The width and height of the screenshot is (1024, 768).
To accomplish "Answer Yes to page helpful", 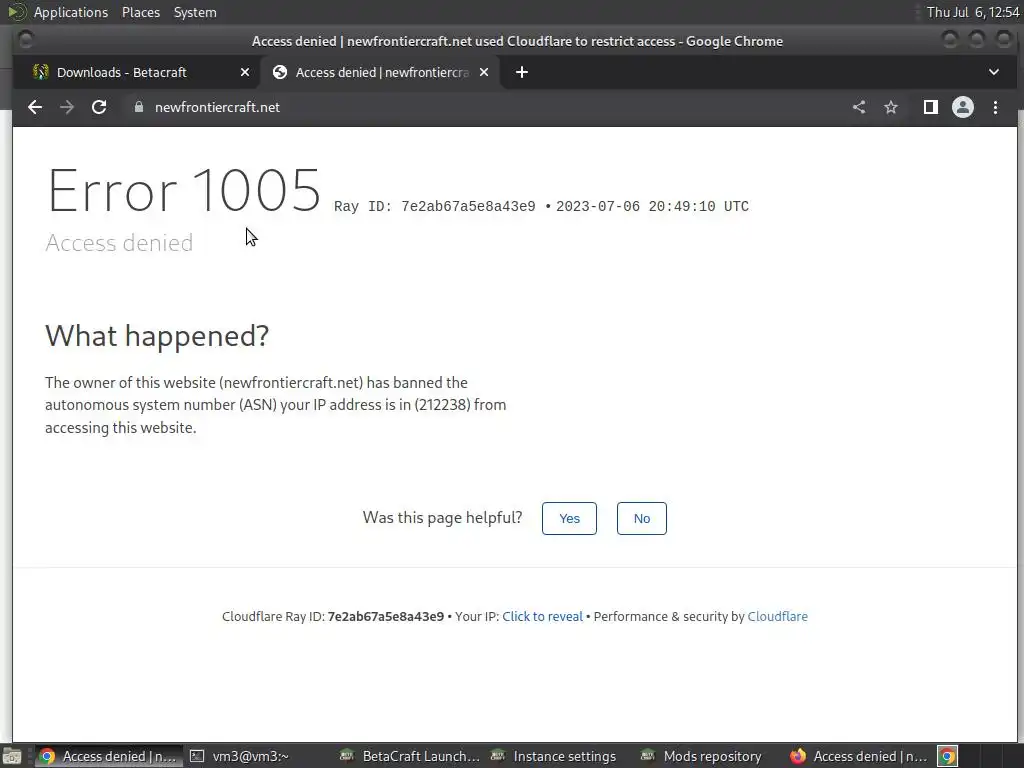I will (569, 519).
